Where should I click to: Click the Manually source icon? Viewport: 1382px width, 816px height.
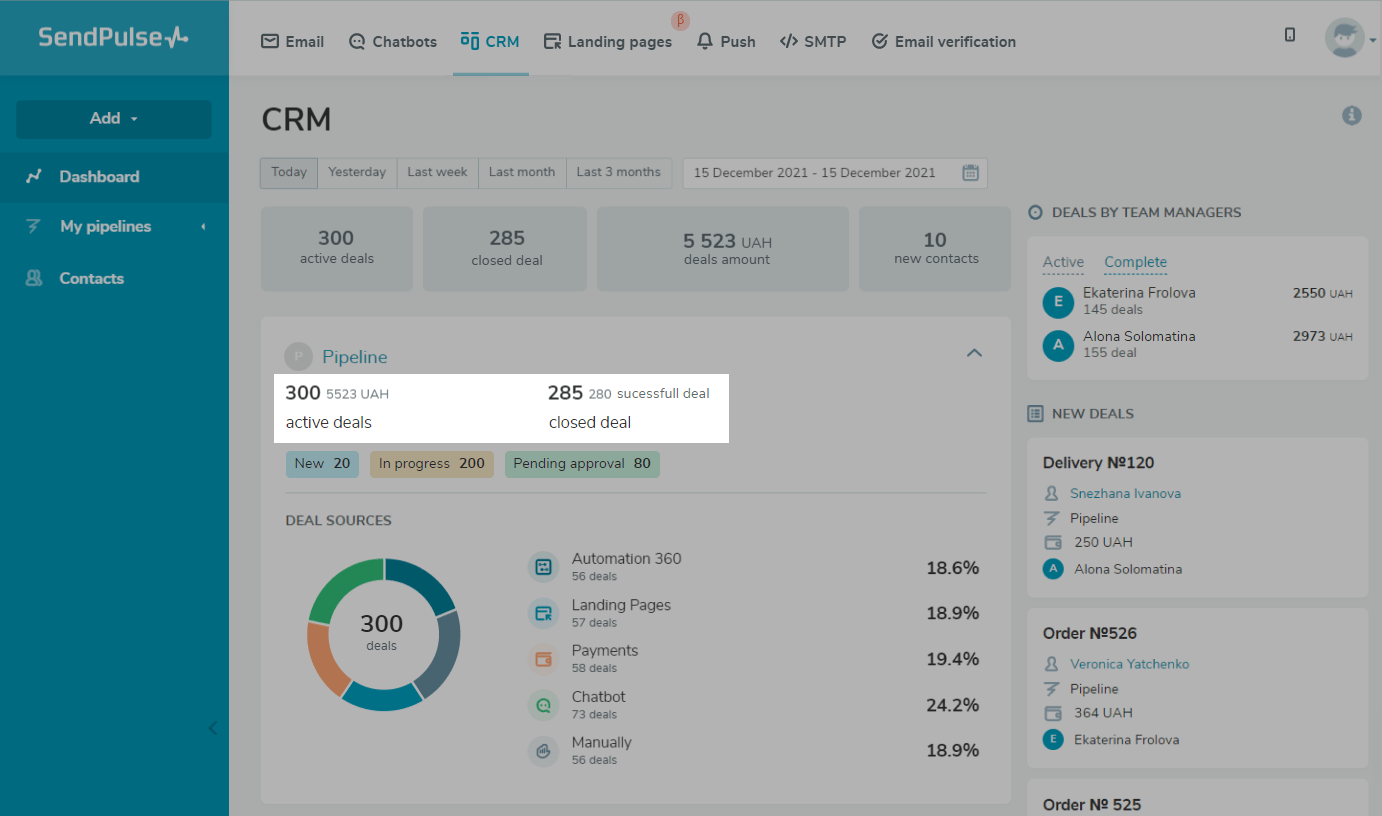tap(543, 751)
